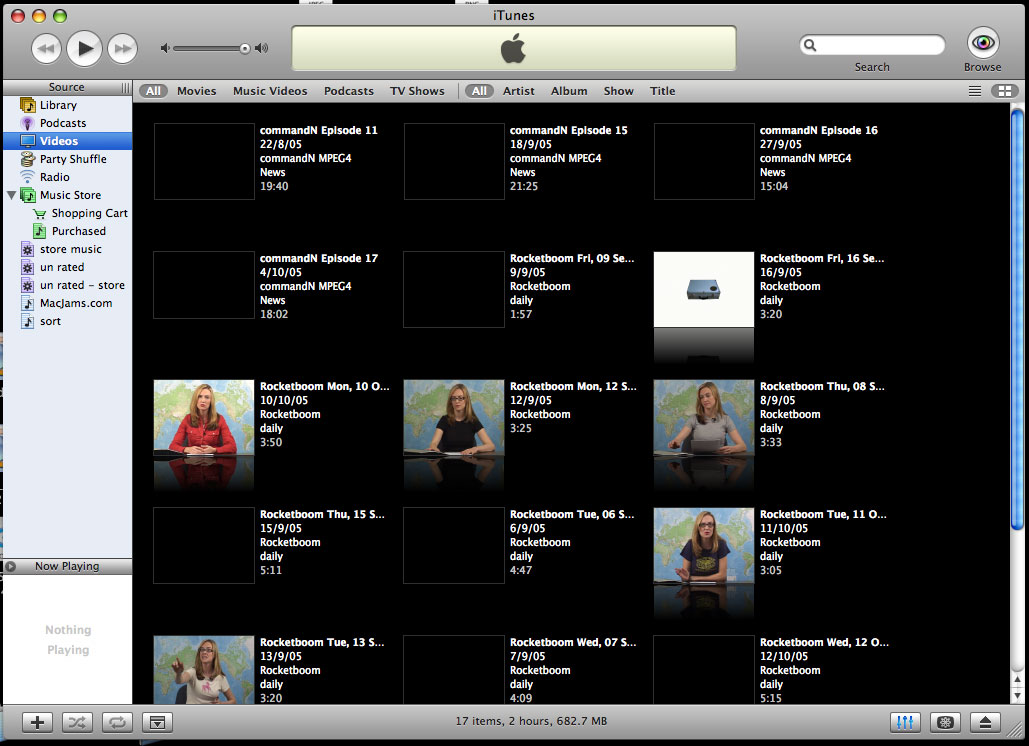This screenshot has width=1029, height=746.
Task: Select Rocketboom Fri, 16 Sep briefcase thumbnail
Action: pos(704,289)
